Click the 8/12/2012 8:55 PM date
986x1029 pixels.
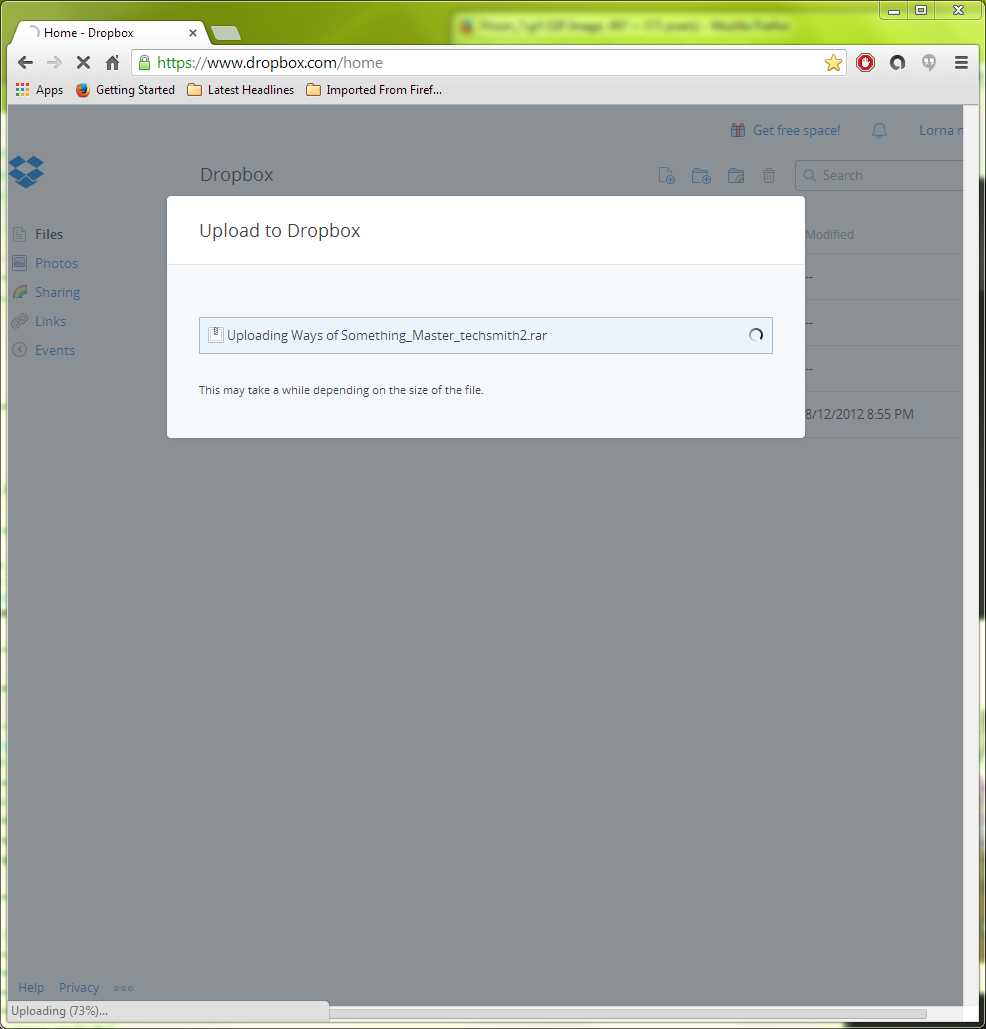click(x=859, y=414)
